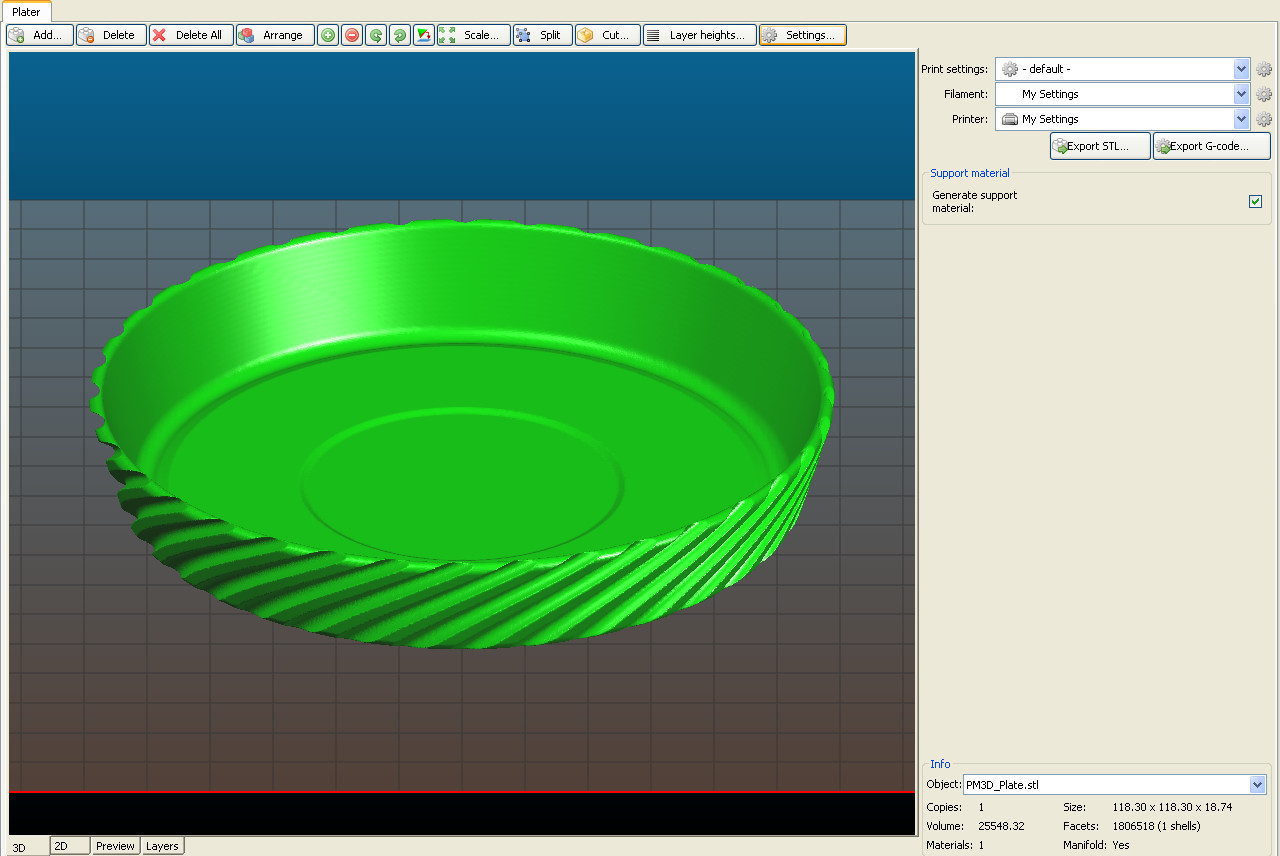1280x856 pixels.
Task: Click the rotate face-to-bed icon
Action: pyautogui.click(x=424, y=35)
